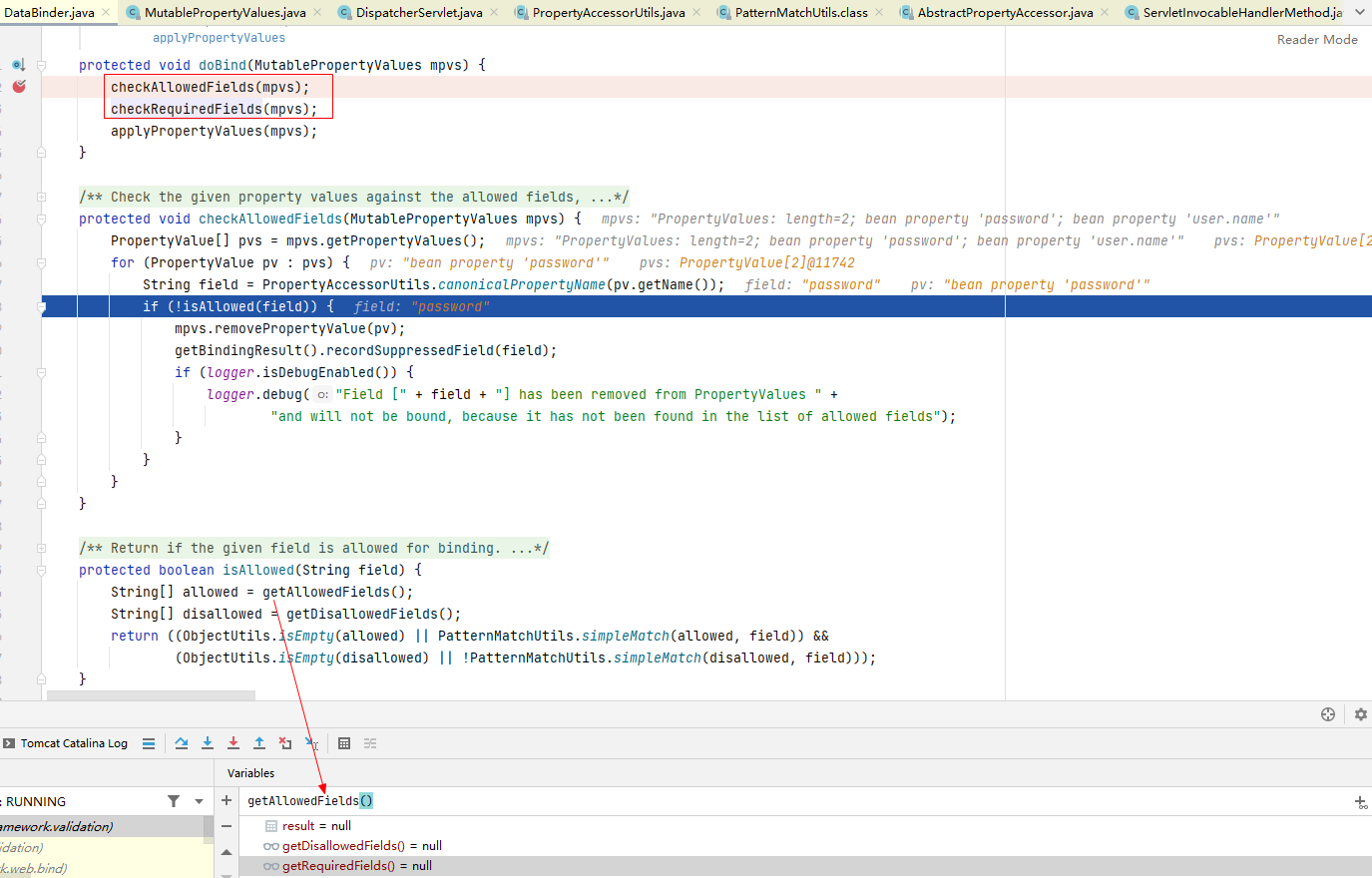Screen dimensions: 1372x878
Task: Collapse the if logger.isDebugEnabled fold marker
Action: click(41, 372)
